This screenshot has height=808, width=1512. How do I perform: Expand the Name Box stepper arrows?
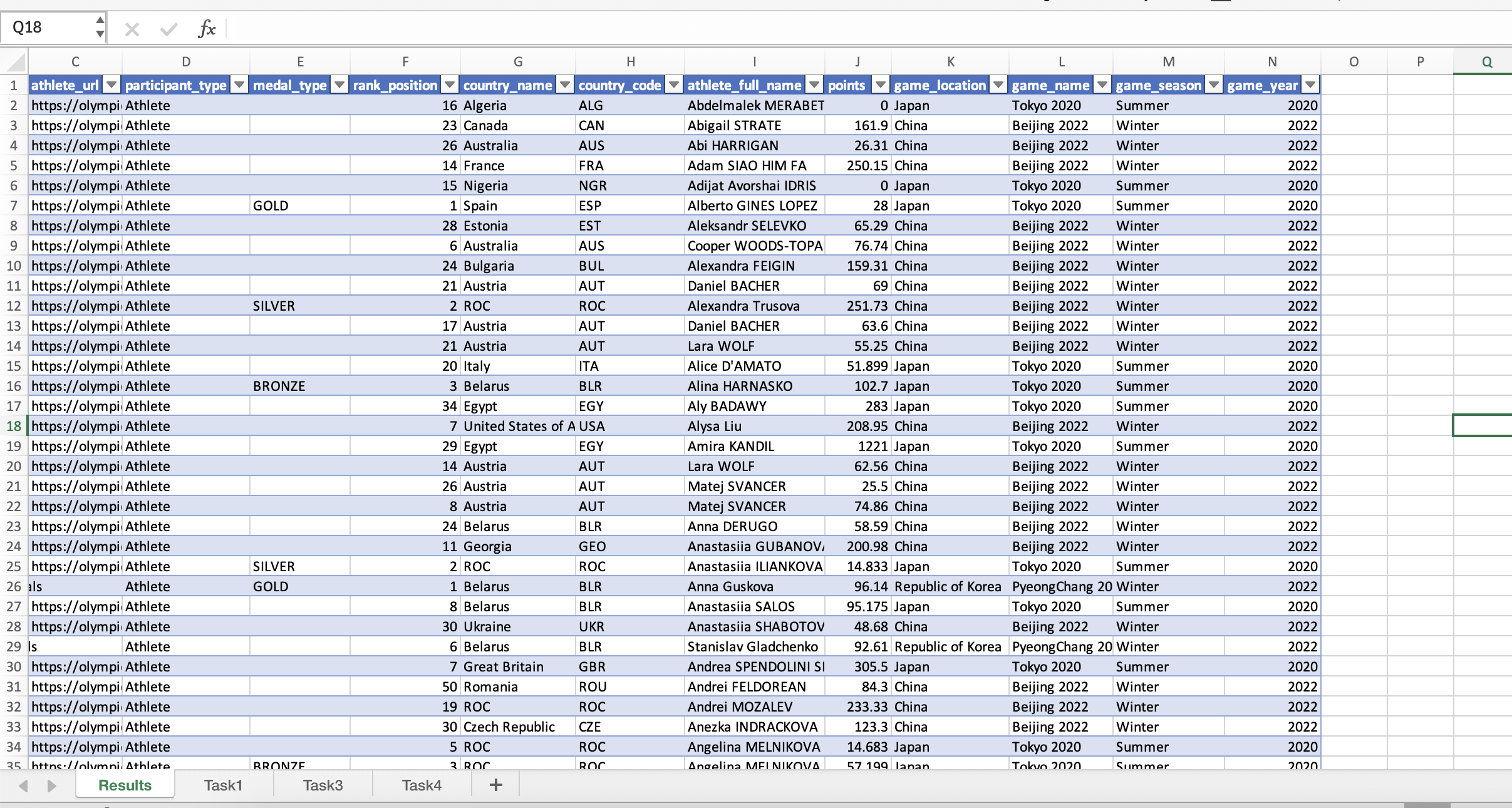point(100,27)
